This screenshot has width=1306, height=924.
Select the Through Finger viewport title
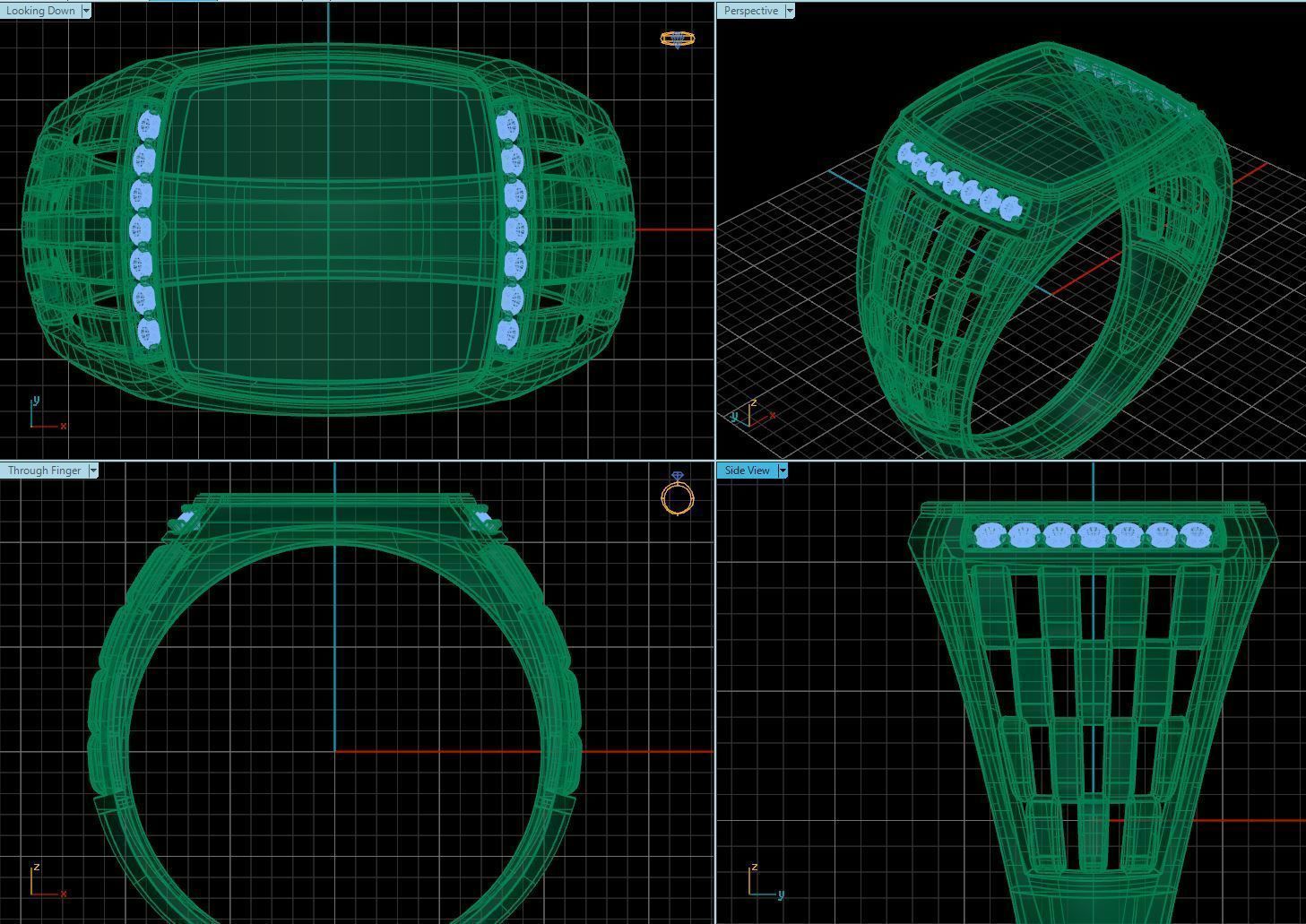pos(44,471)
